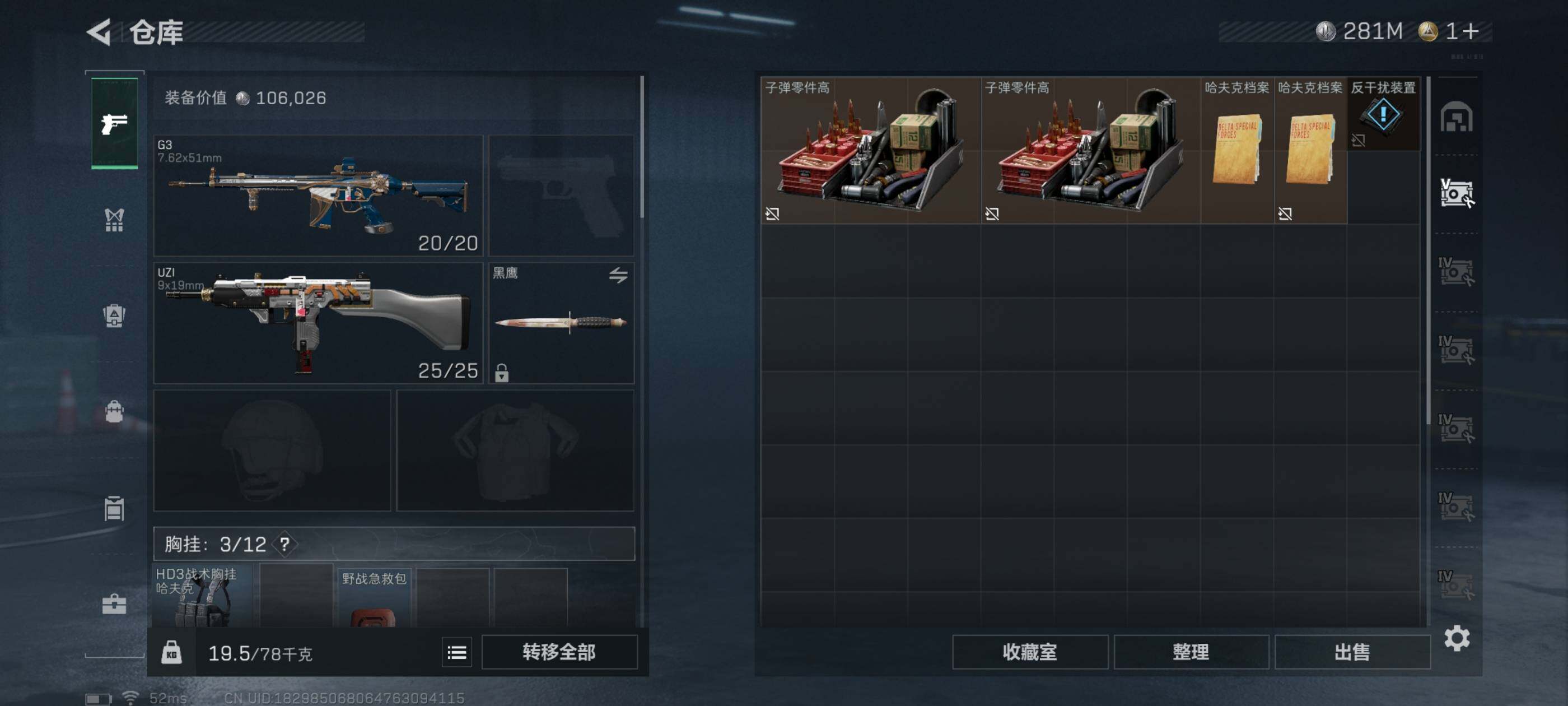Open the chest rig category icon
This screenshot has height=706, width=1568.
point(114,220)
